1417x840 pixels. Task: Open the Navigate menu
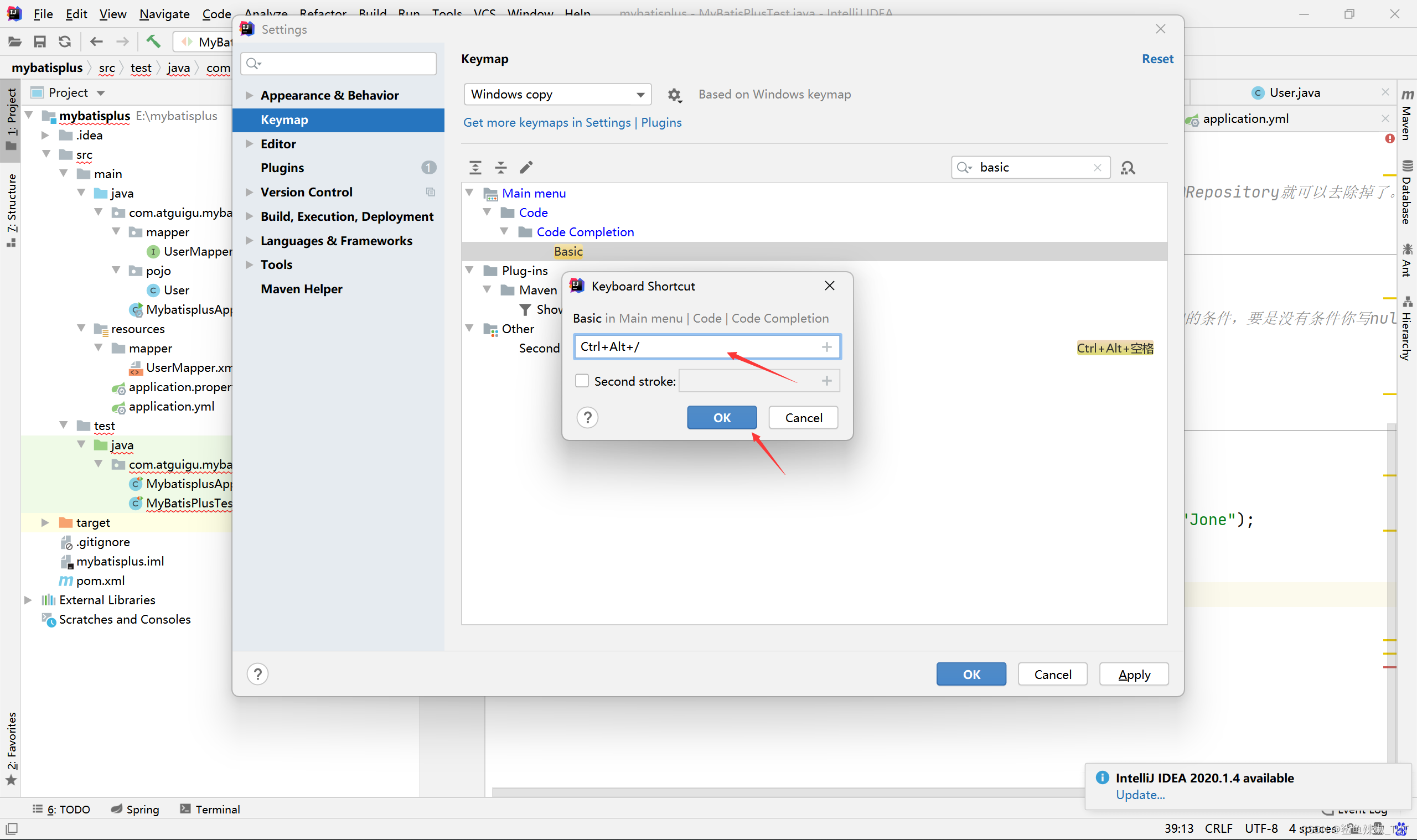click(164, 14)
